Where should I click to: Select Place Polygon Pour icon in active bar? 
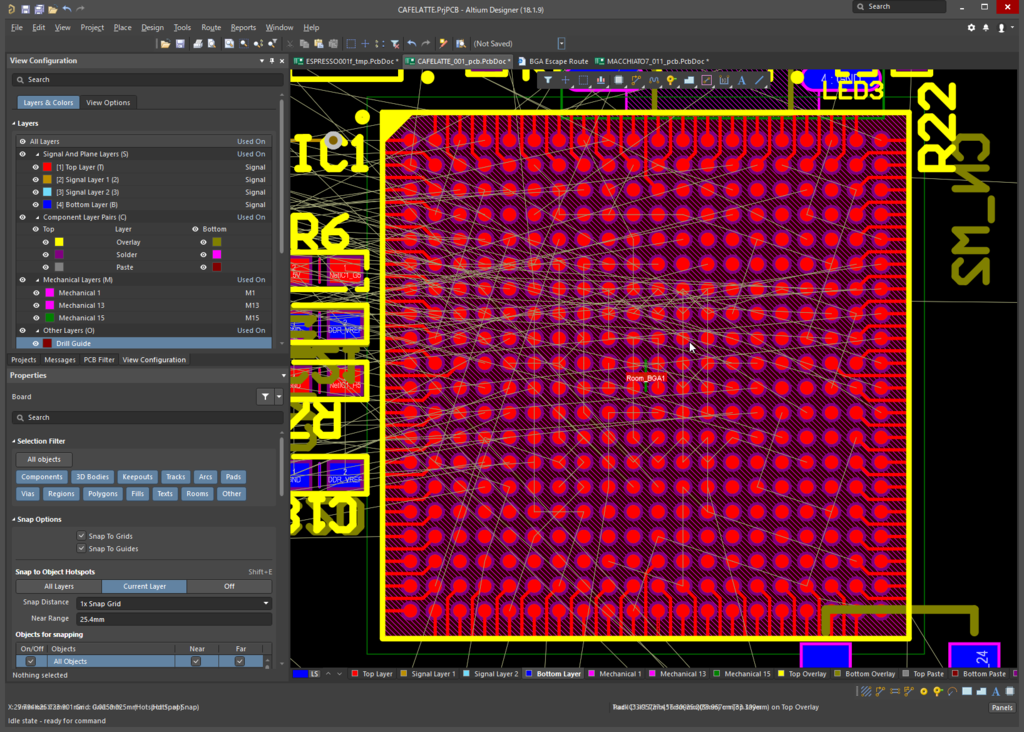tap(689, 80)
